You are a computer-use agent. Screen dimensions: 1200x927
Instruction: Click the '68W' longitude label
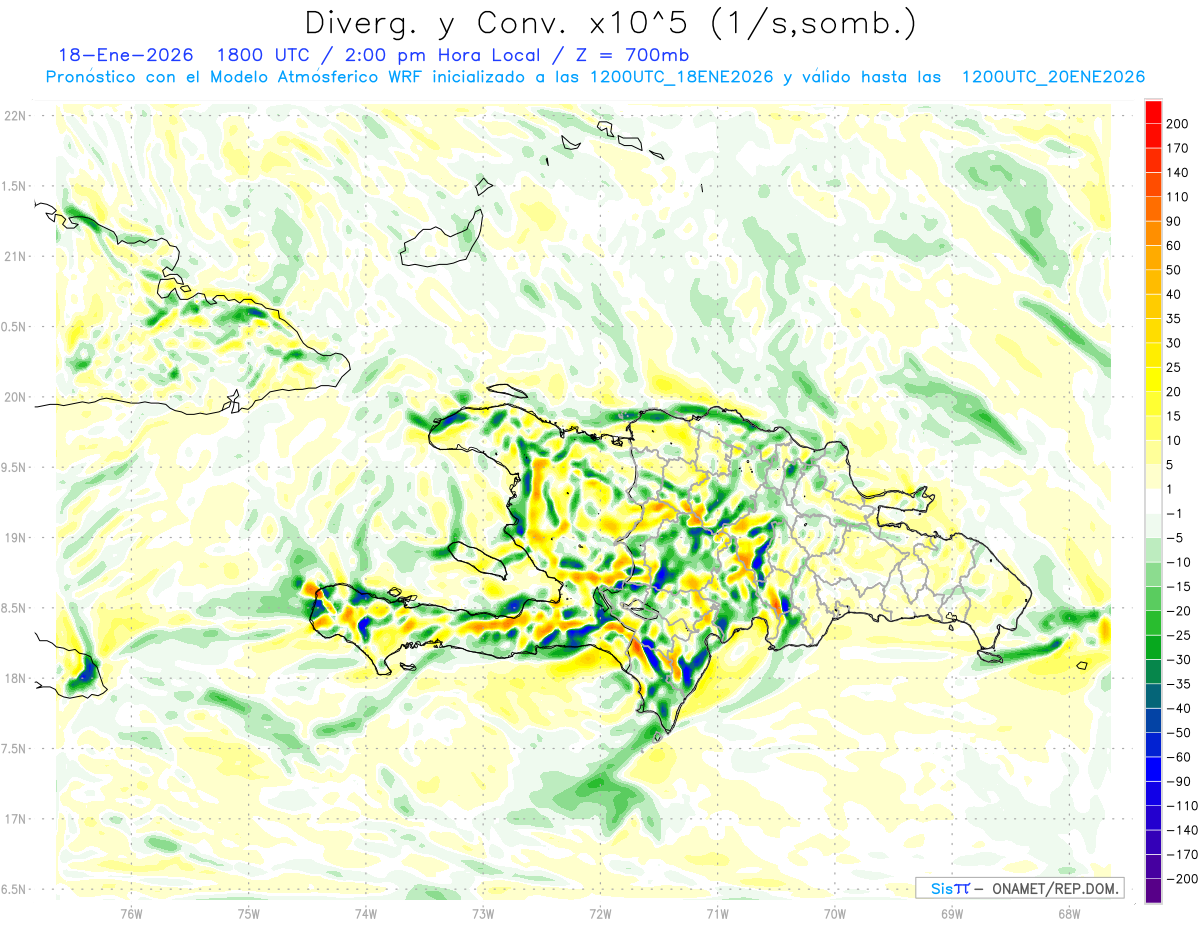click(1069, 912)
